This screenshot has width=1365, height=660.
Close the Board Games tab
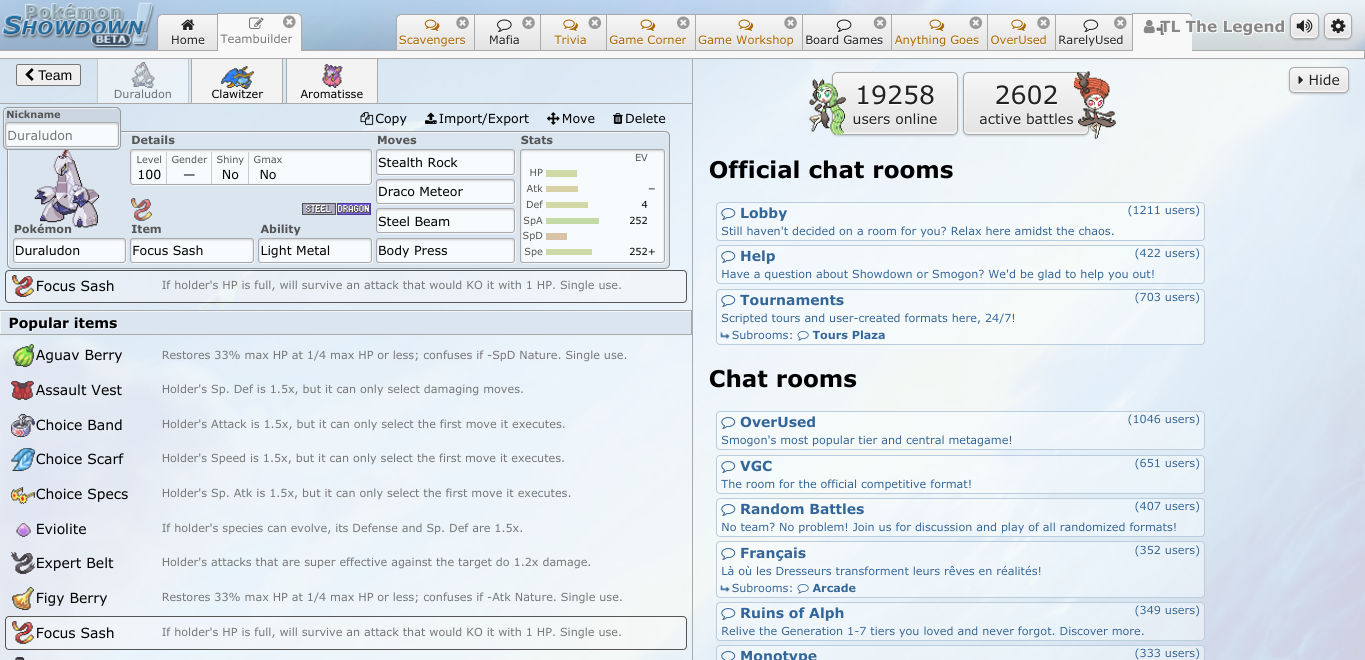click(879, 22)
